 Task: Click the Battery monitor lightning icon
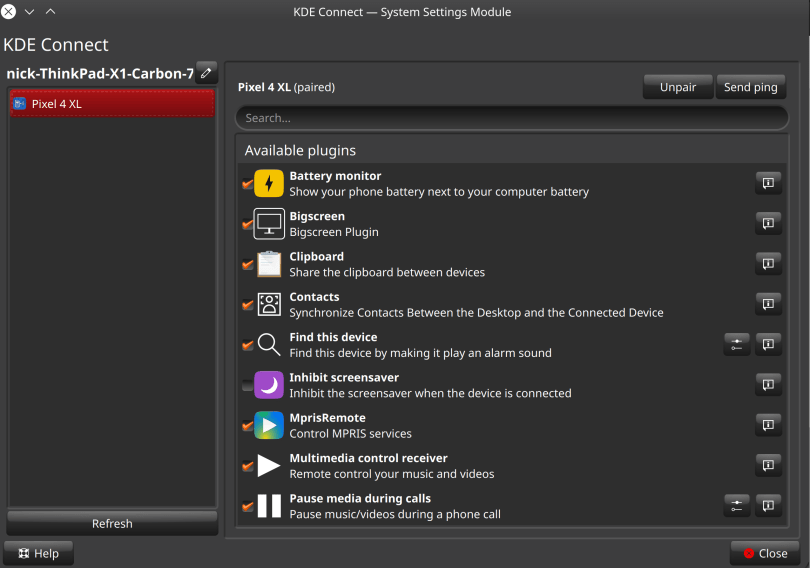coord(269,183)
